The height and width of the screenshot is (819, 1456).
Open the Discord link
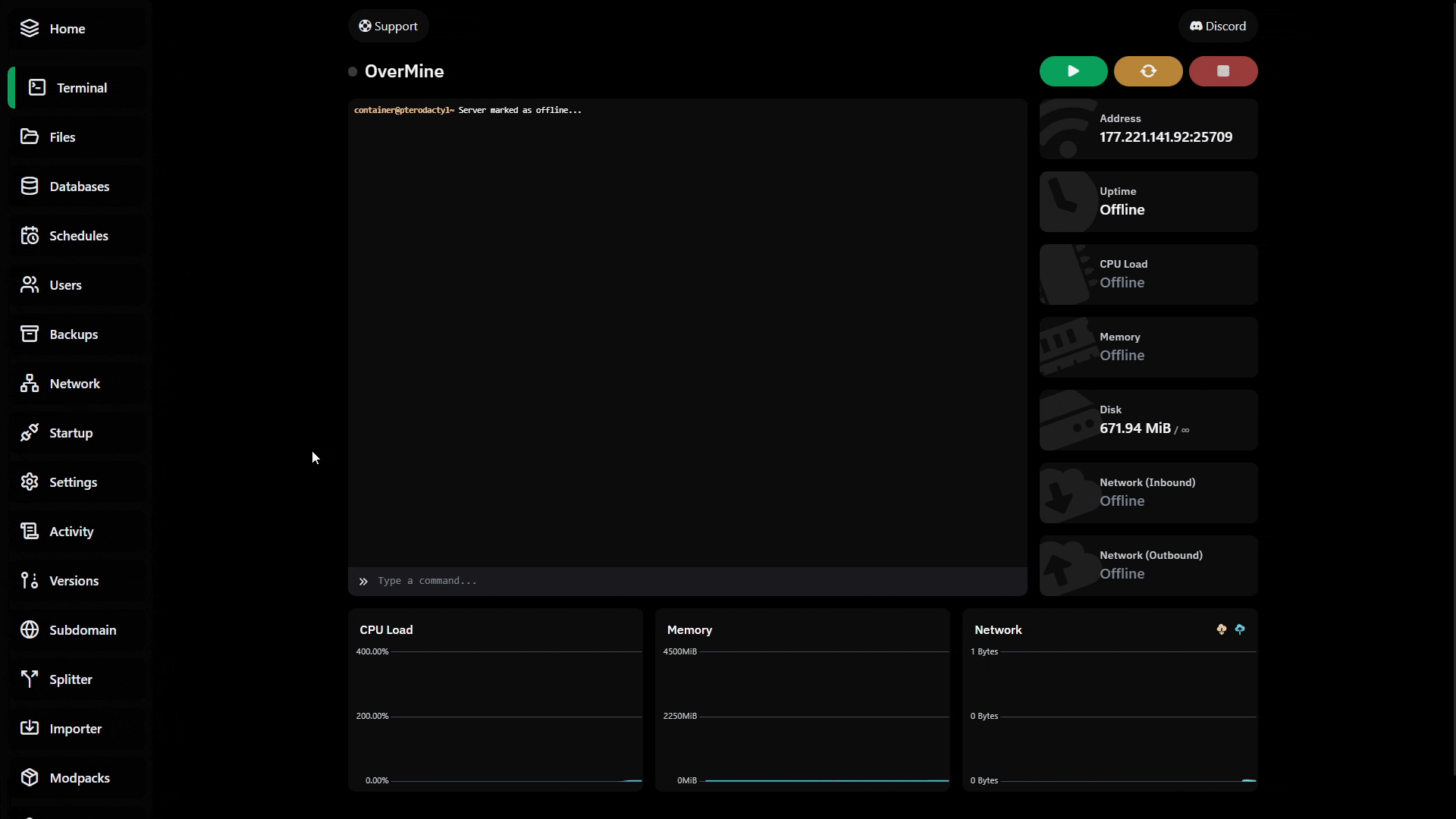[1217, 27]
